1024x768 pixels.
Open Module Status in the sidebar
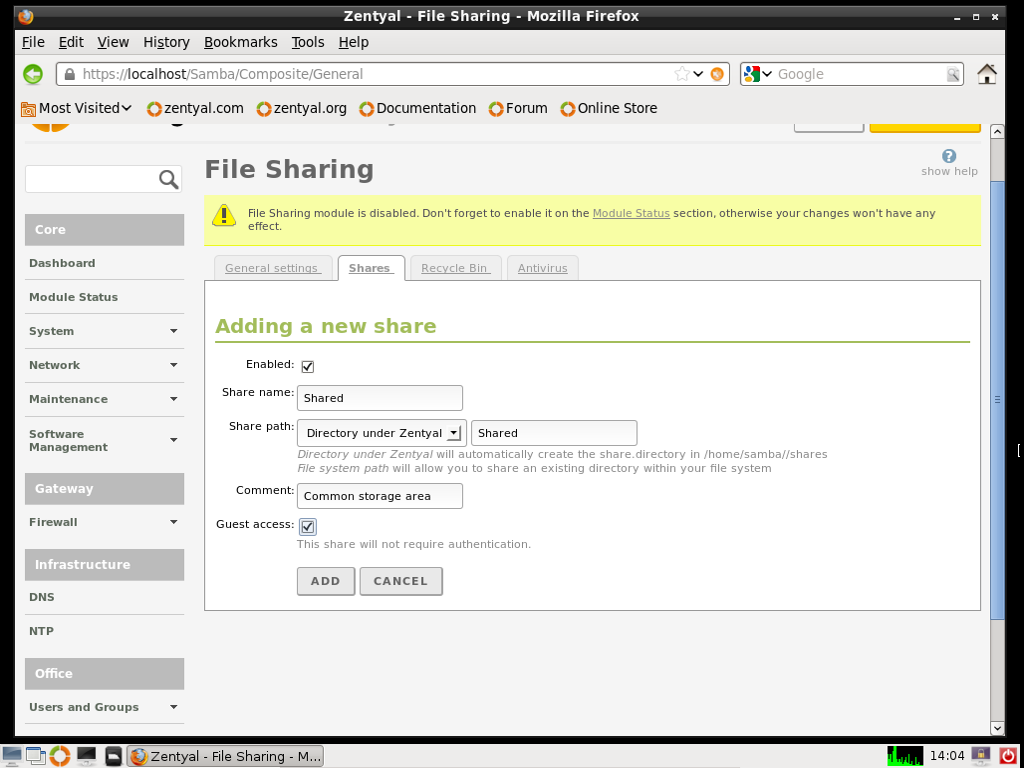(73, 297)
